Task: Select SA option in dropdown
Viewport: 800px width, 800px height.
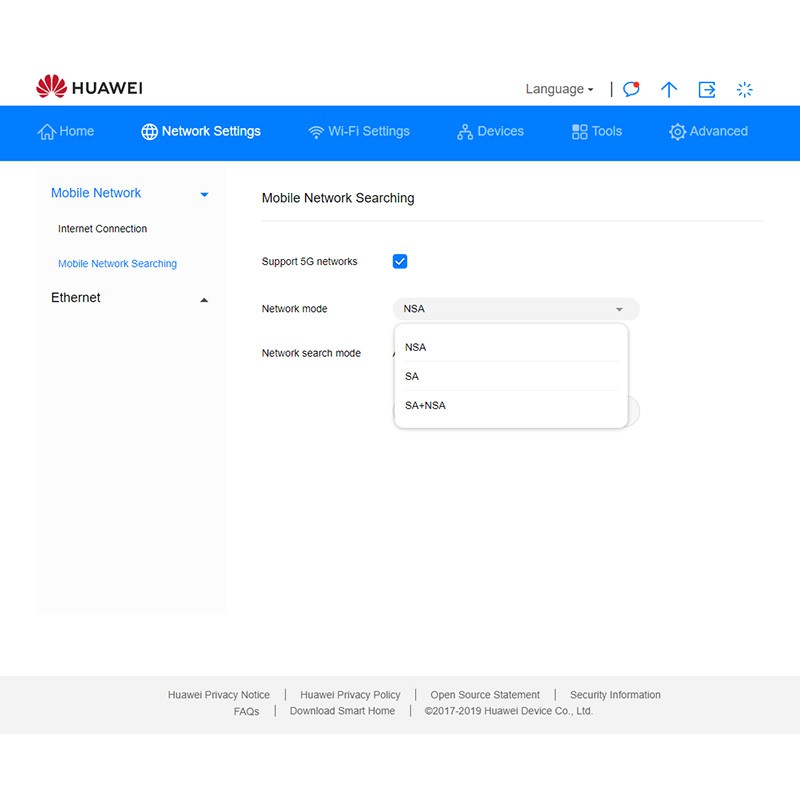Action: point(412,377)
